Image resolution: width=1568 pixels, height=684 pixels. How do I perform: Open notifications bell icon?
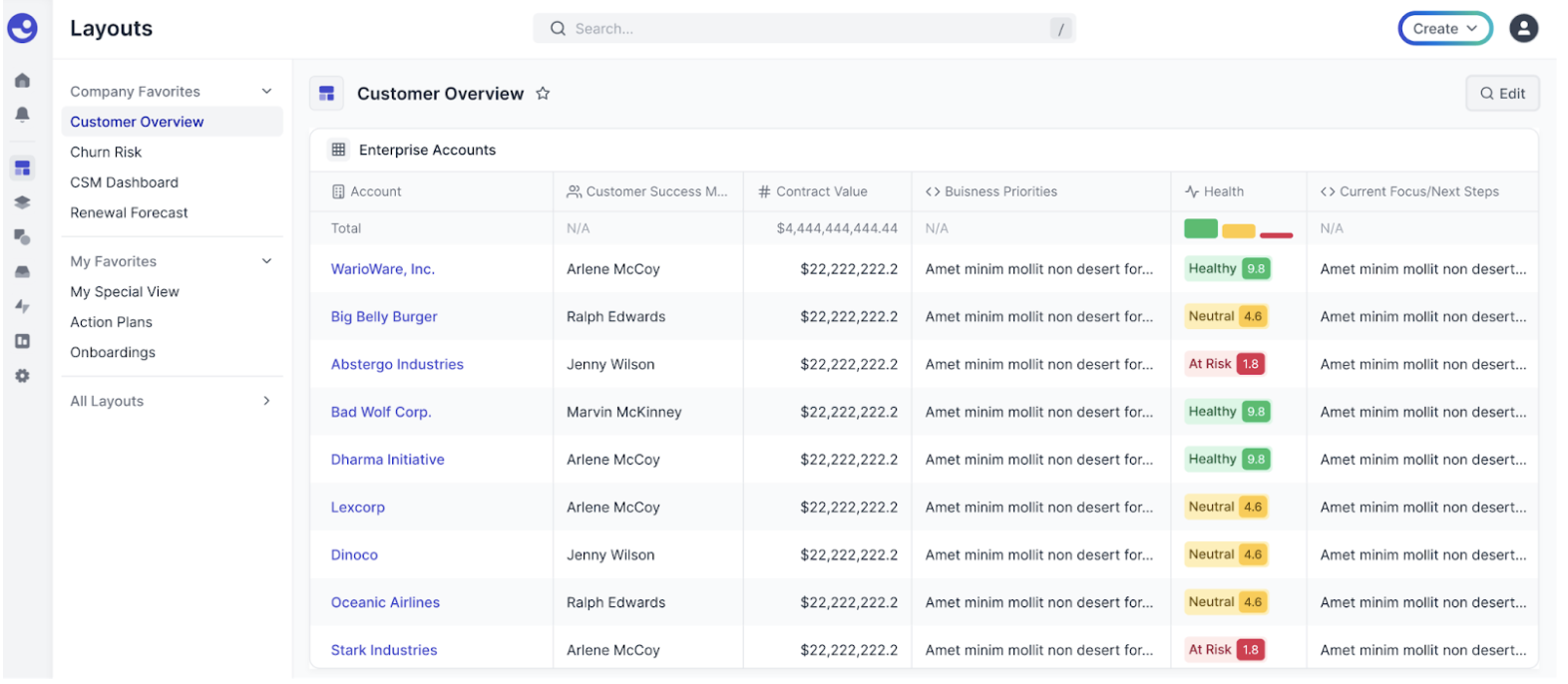tap(22, 115)
